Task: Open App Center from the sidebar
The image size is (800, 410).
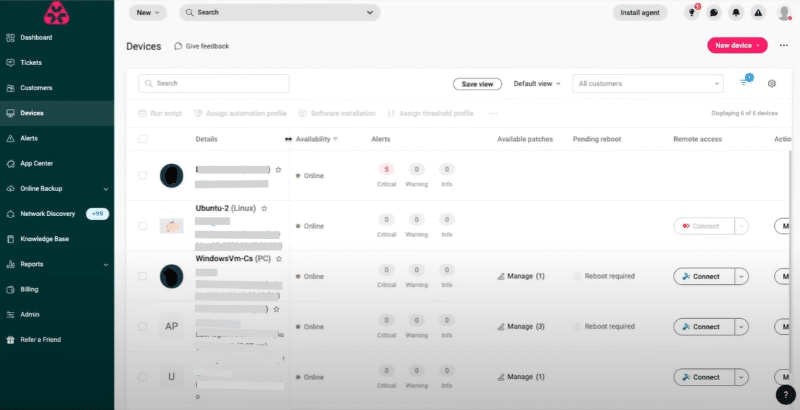Action: [x=36, y=164]
